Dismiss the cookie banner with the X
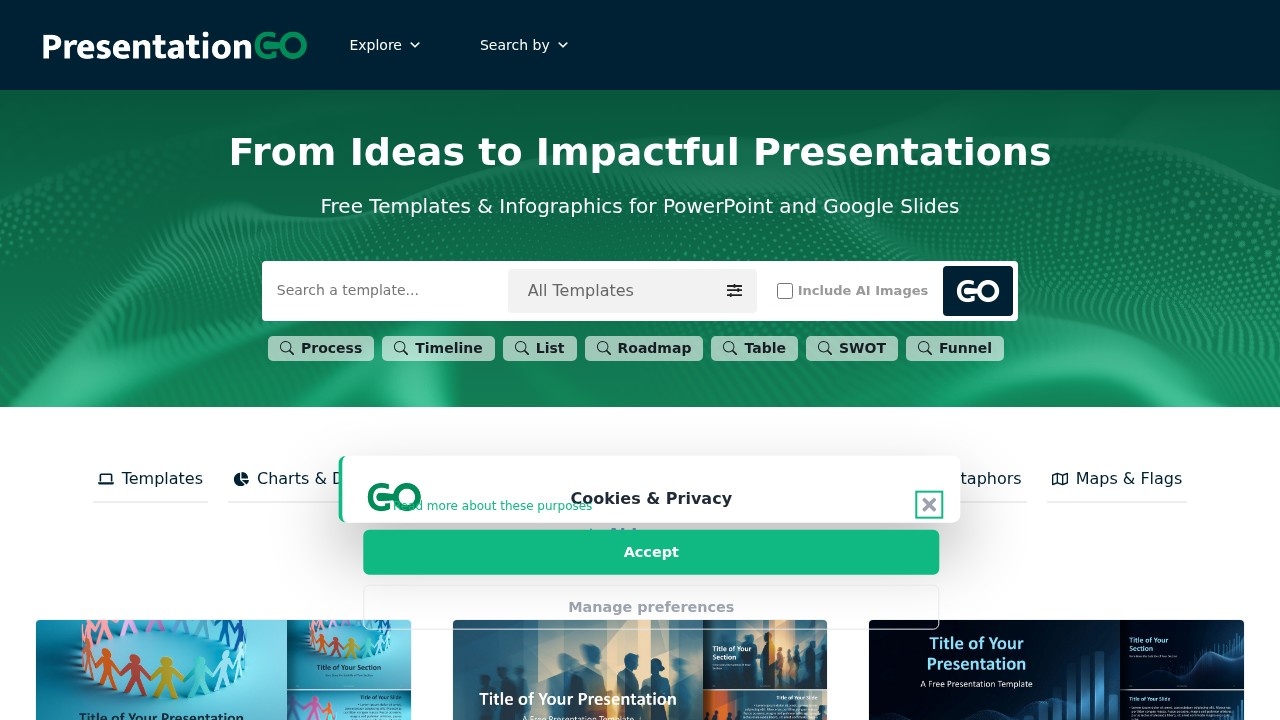 (x=928, y=504)
